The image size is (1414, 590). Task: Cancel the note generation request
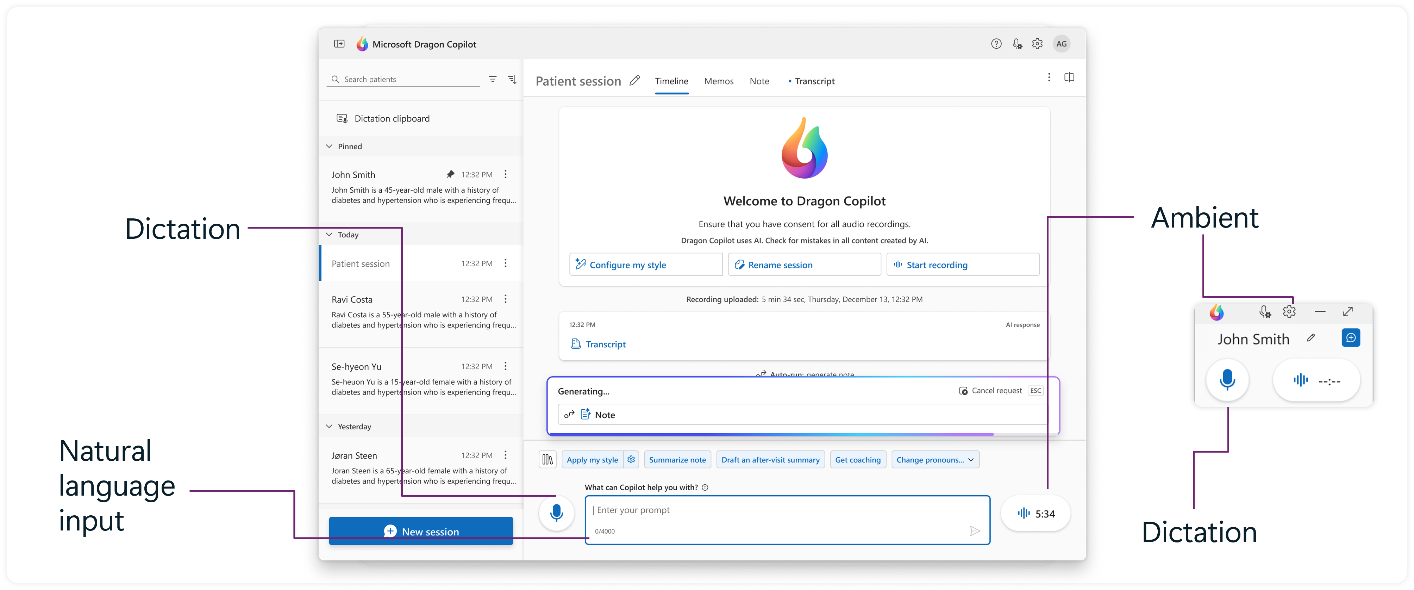point(990,391)
